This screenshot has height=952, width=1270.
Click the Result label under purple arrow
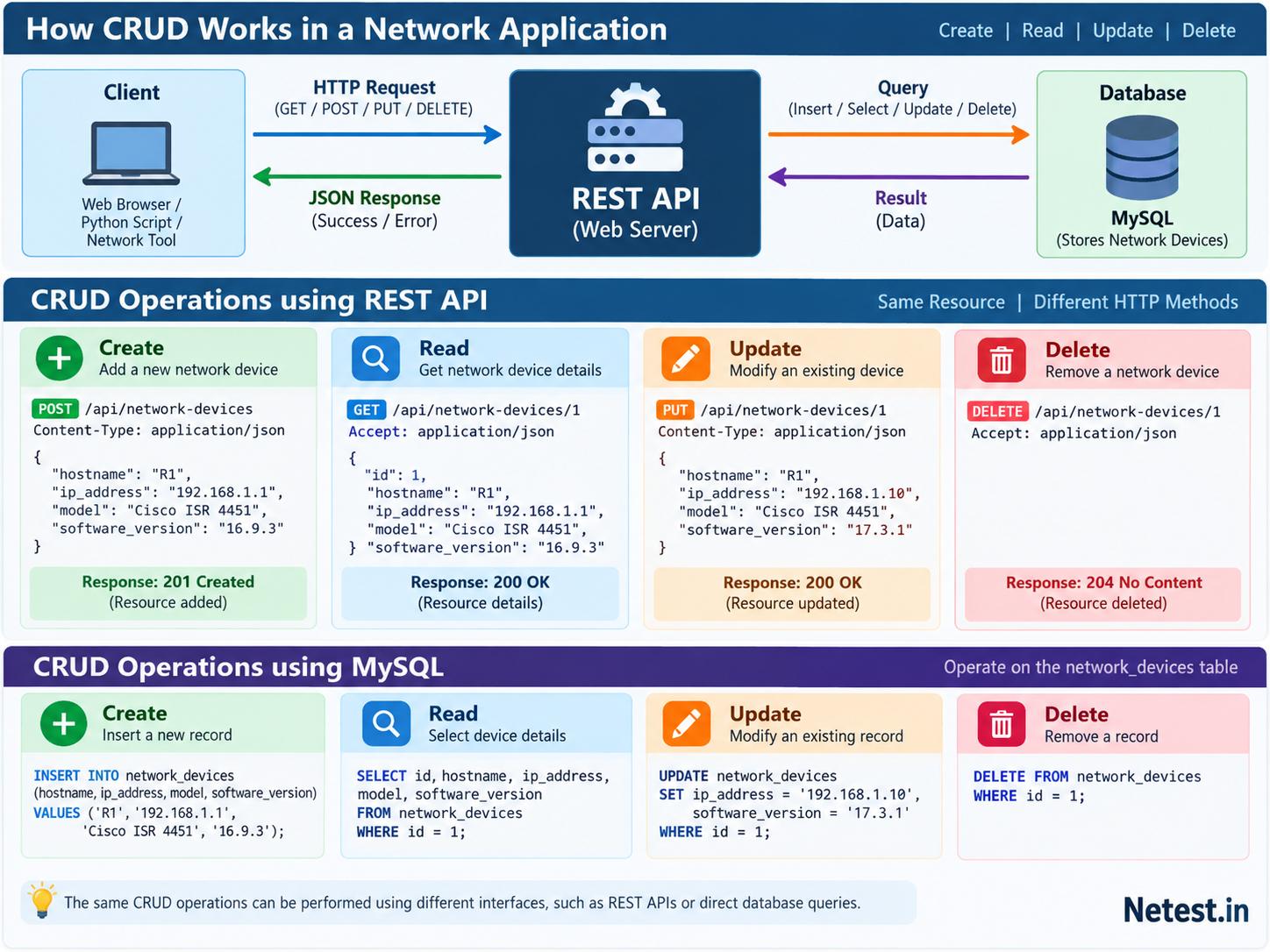click(901, 198)
